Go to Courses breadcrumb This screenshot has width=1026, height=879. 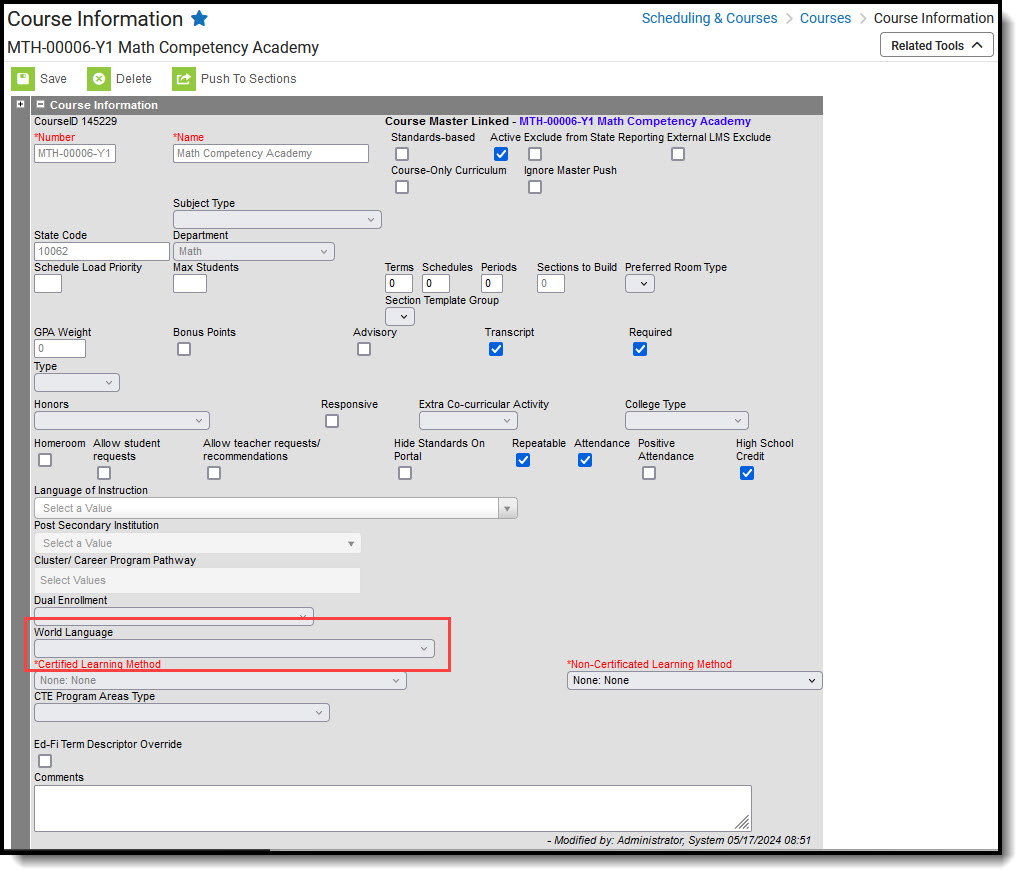pos(825,18)
